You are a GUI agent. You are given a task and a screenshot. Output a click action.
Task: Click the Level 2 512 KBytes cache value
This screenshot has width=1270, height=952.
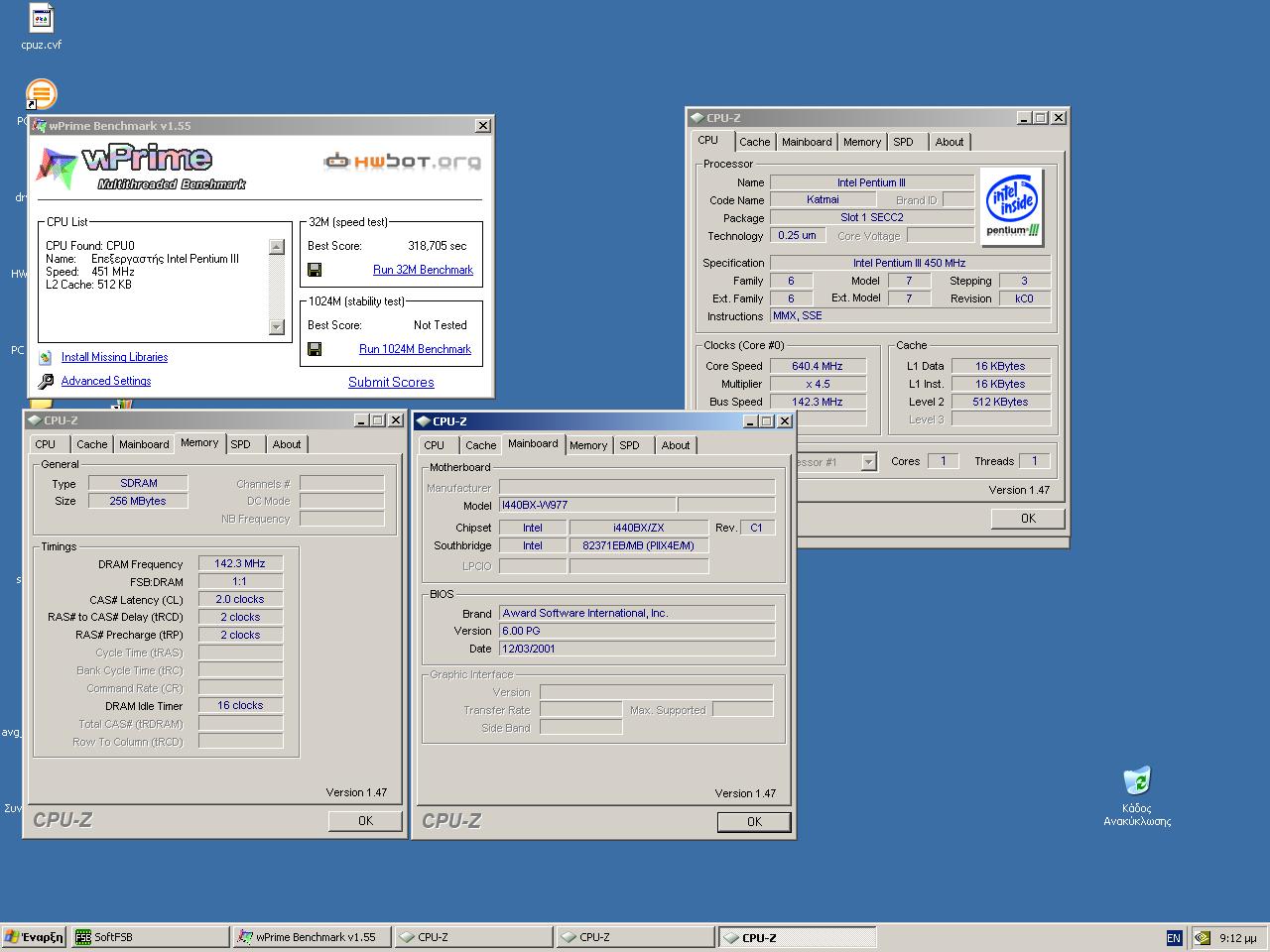pos(1001,402)
